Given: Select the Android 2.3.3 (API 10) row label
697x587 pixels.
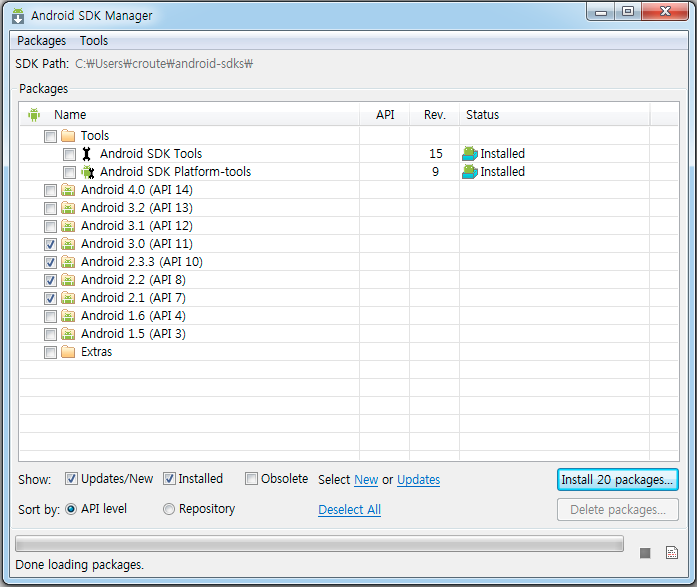Looking at the screenshot, I should (142, 262).
